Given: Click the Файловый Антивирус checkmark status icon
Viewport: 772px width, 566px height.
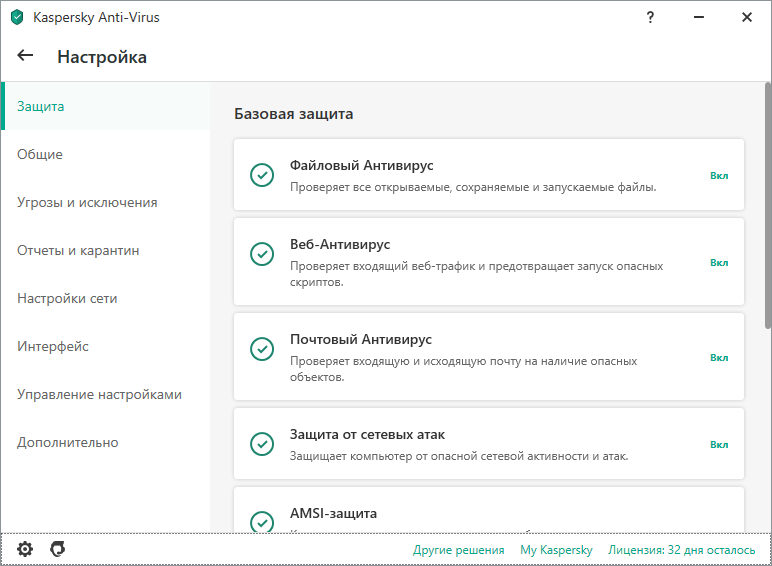Looking at the screenshot, I should (261, 175).
